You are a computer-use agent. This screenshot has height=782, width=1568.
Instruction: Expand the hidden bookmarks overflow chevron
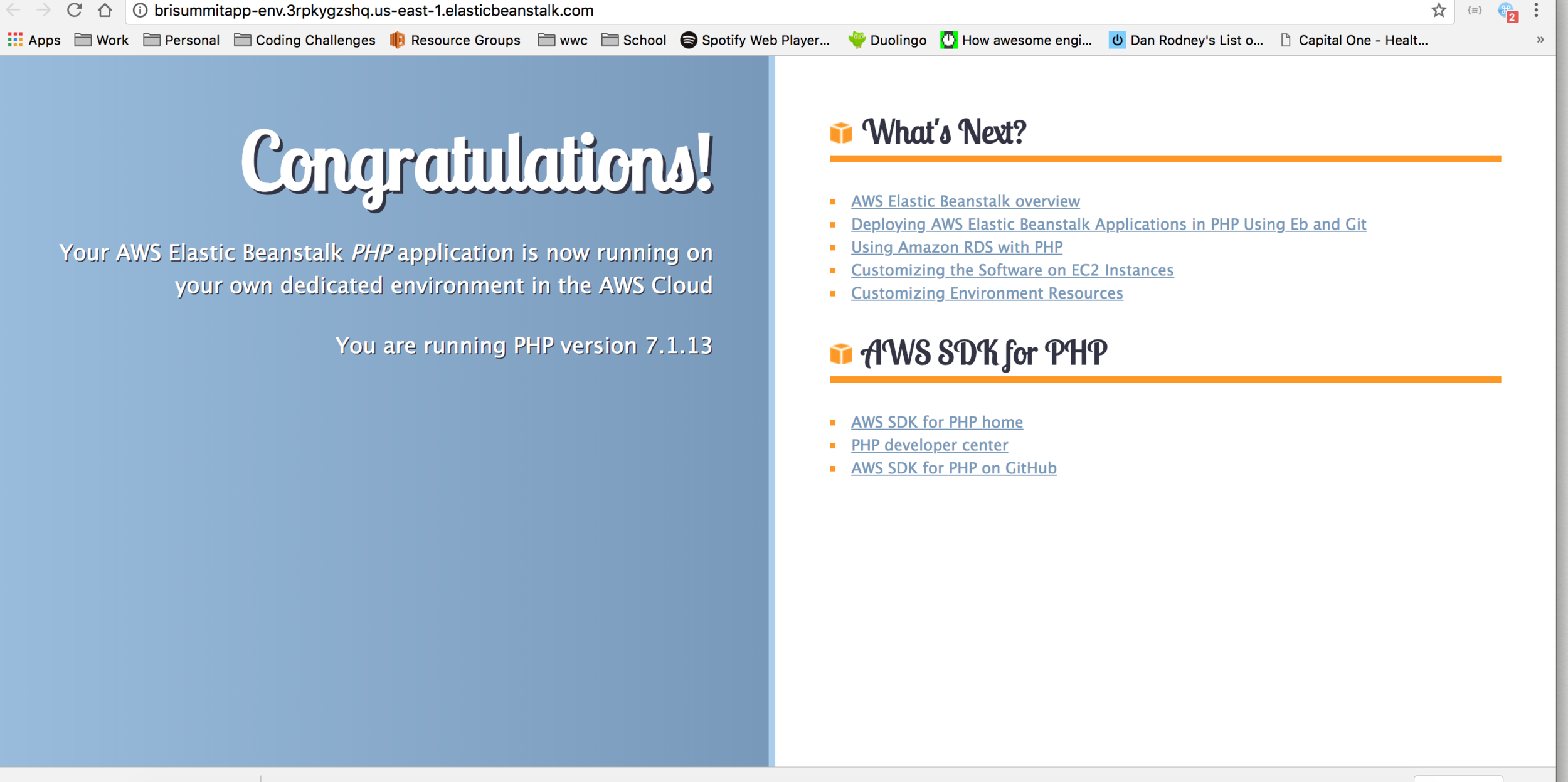coord(1540,40)
